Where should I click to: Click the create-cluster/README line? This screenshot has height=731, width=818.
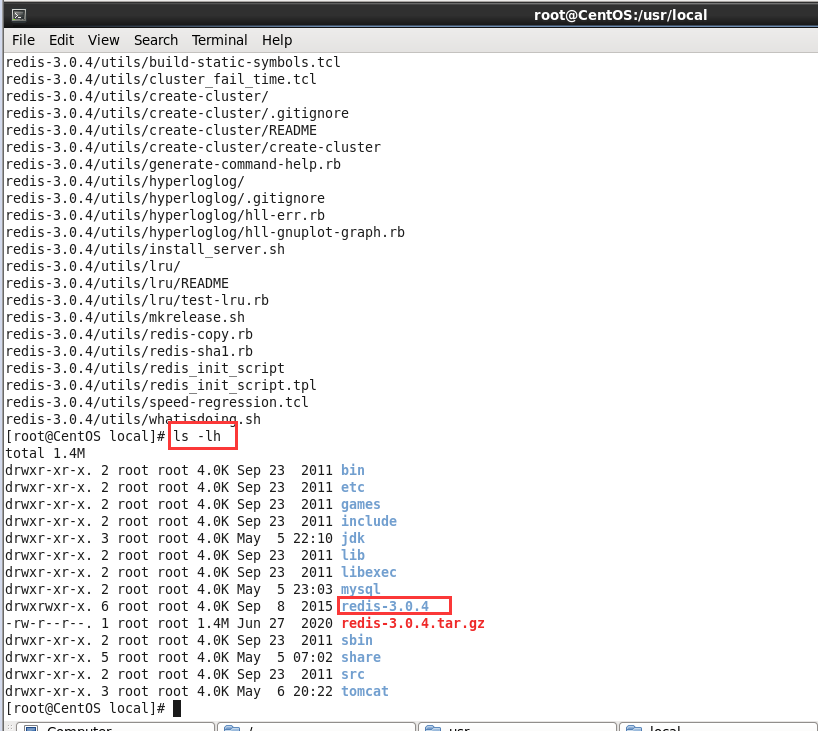161,130
